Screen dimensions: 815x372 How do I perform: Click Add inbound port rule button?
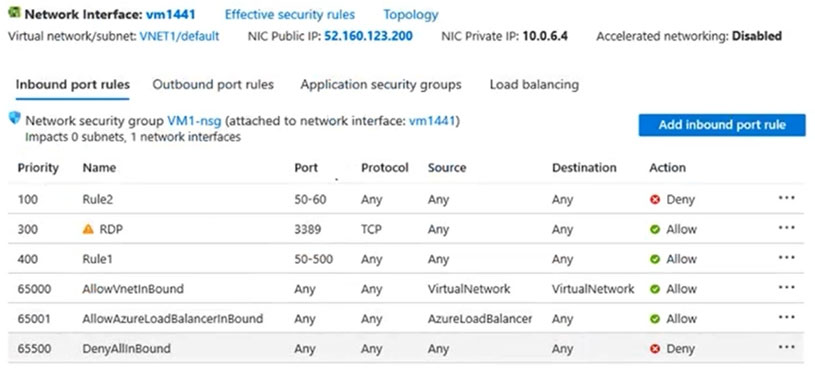(722, 125)
